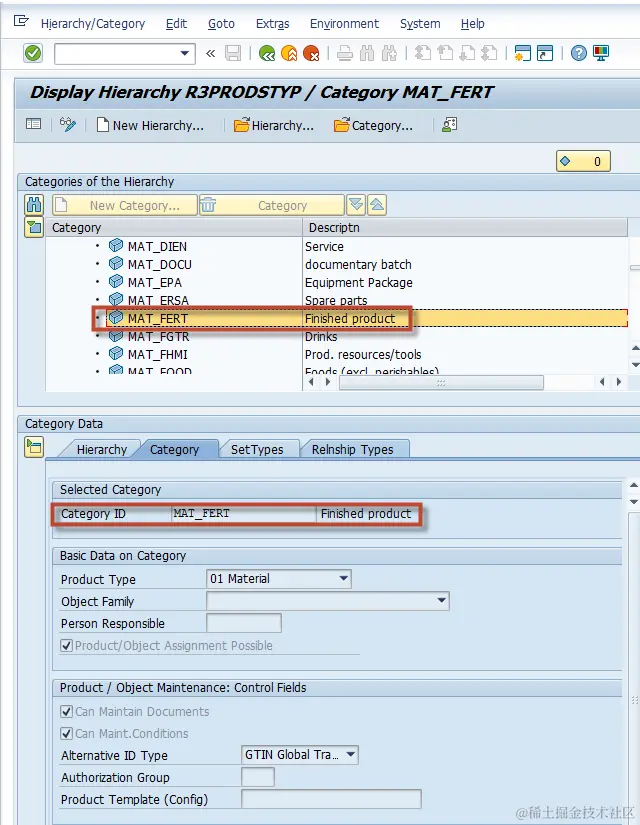Switch to the Hierarchy tab

[102, 450]
